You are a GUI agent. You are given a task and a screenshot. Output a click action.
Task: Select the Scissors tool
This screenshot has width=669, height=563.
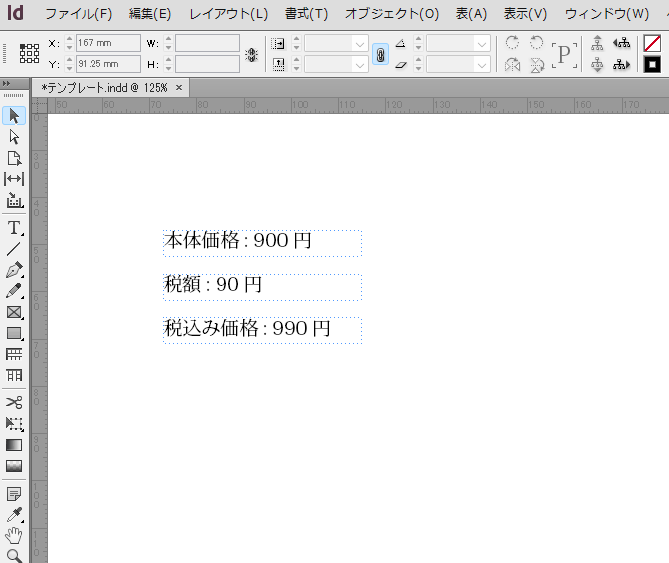click(14, 402)
